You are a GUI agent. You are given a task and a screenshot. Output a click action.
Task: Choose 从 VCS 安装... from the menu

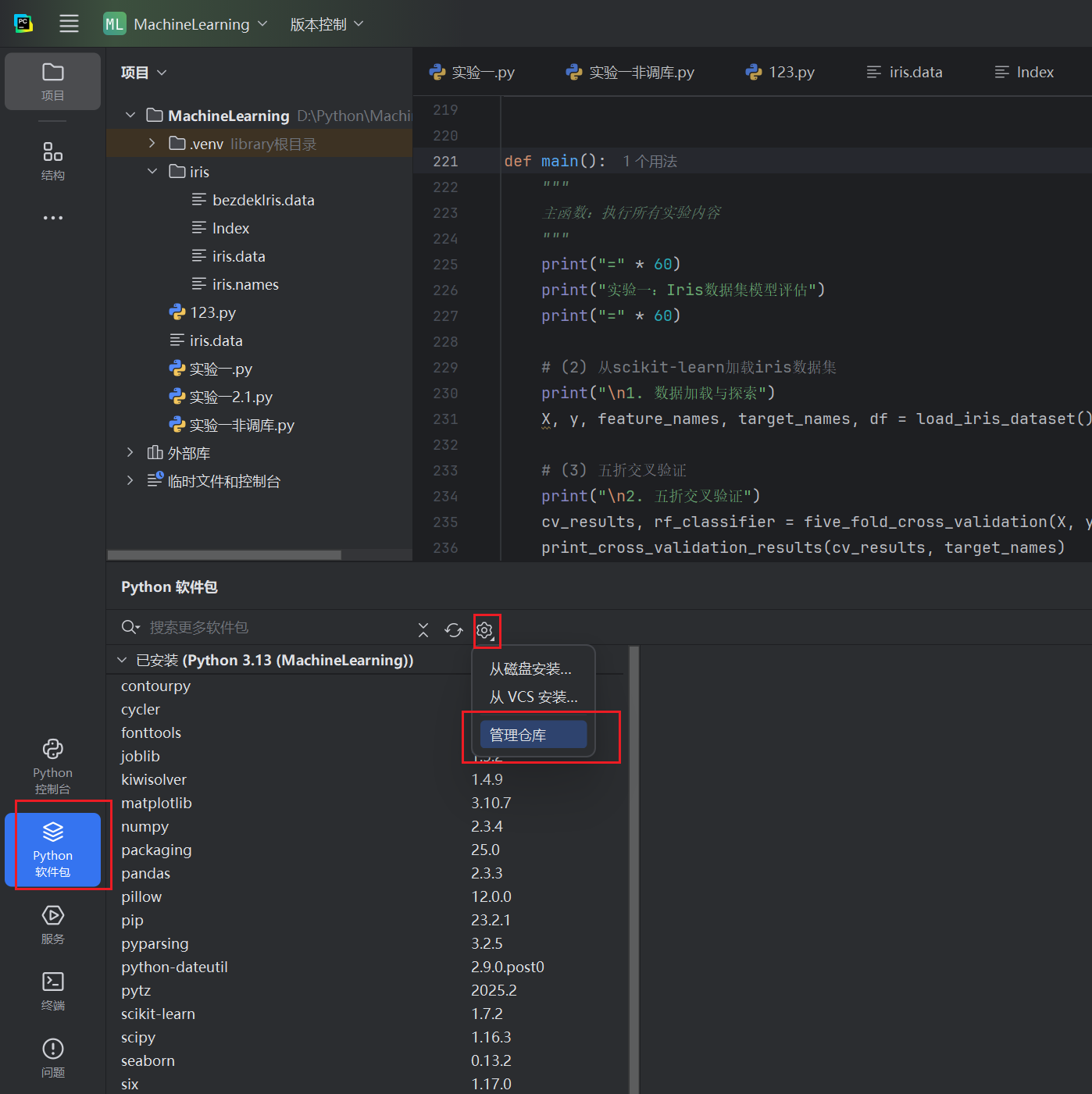pos(534,697)
